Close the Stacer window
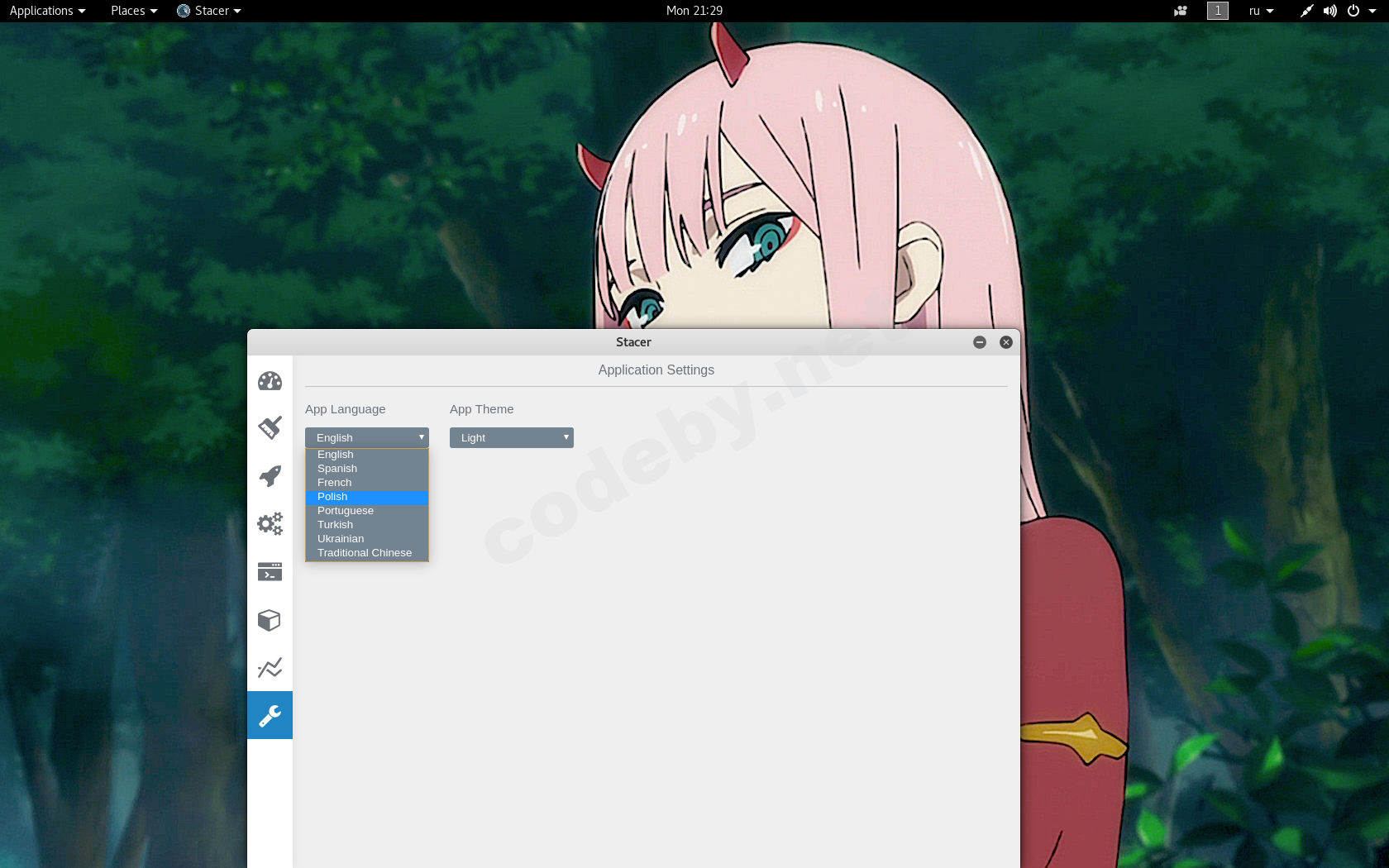The width and height of the screenshot is (1389, 868). 1006,342
